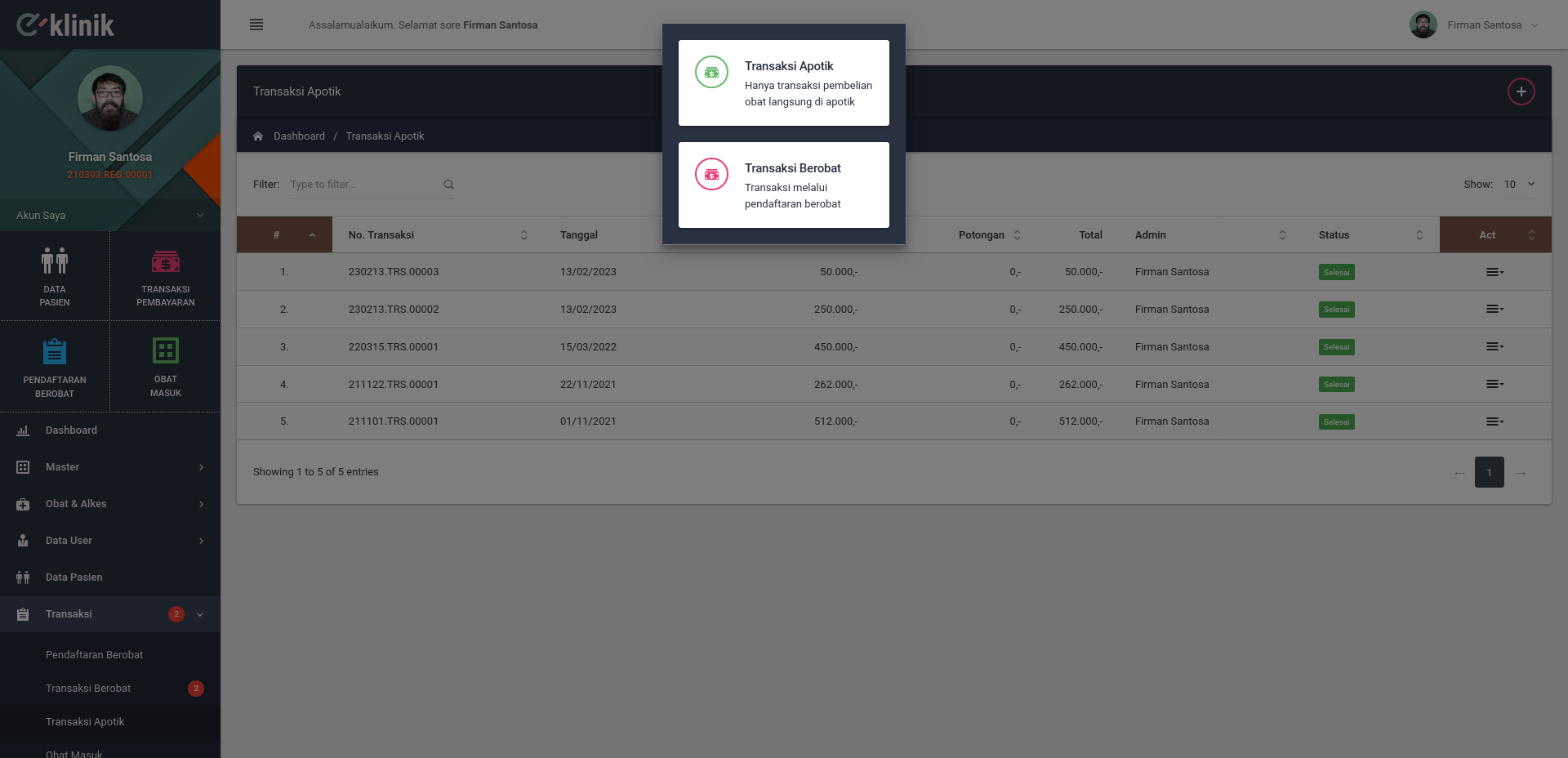The height and width of the screenshot is (758, 1568).
Task: Click the Data Pasien shortcut icon
Action: click(55, 261)
